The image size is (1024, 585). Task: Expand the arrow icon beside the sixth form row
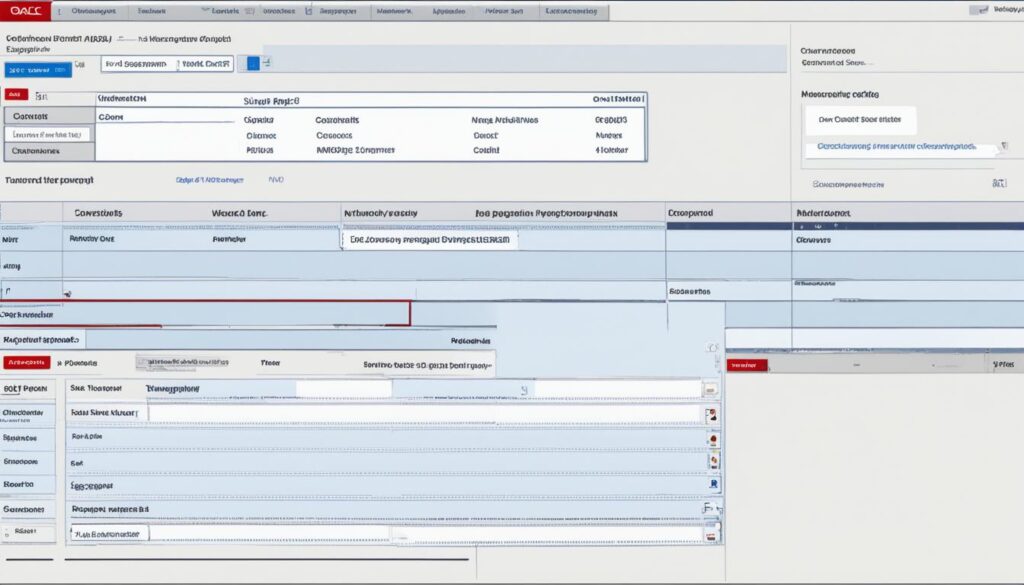[710, 509]
